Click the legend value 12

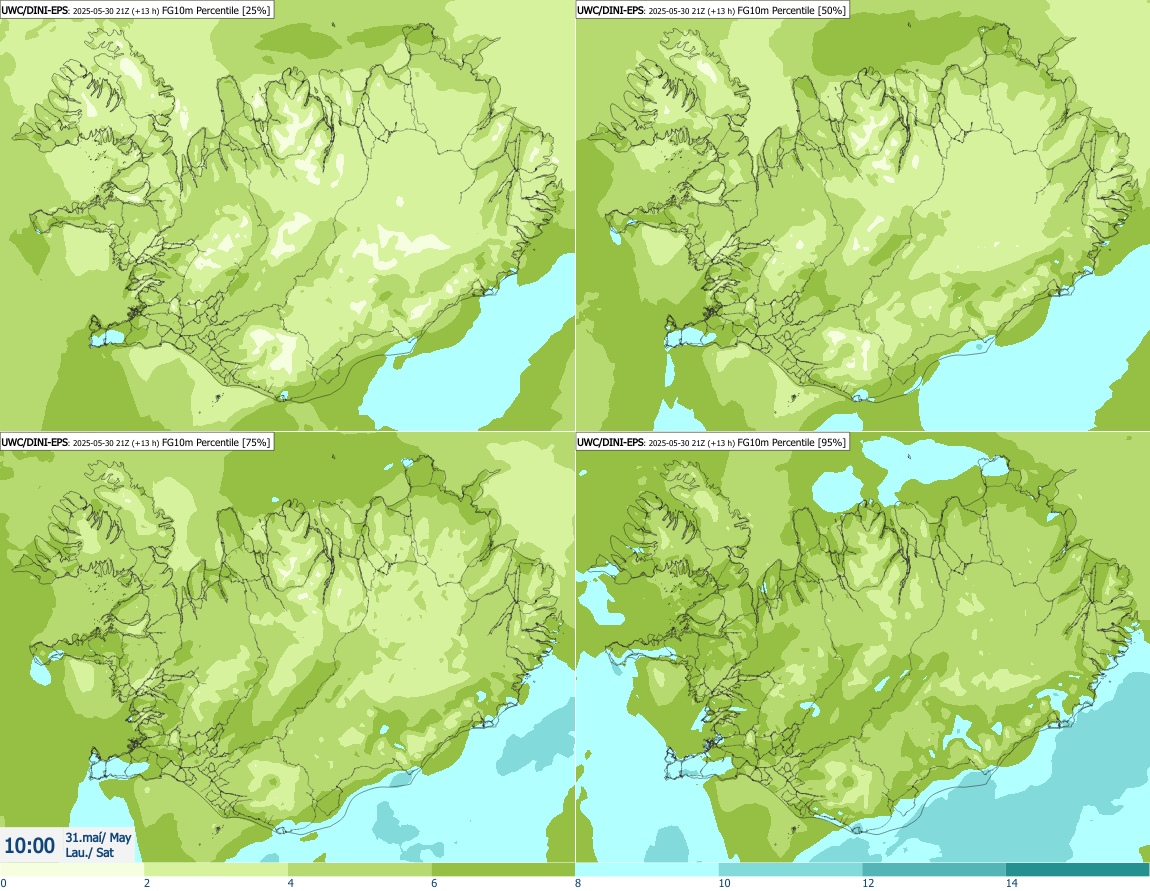coord(868,883)
